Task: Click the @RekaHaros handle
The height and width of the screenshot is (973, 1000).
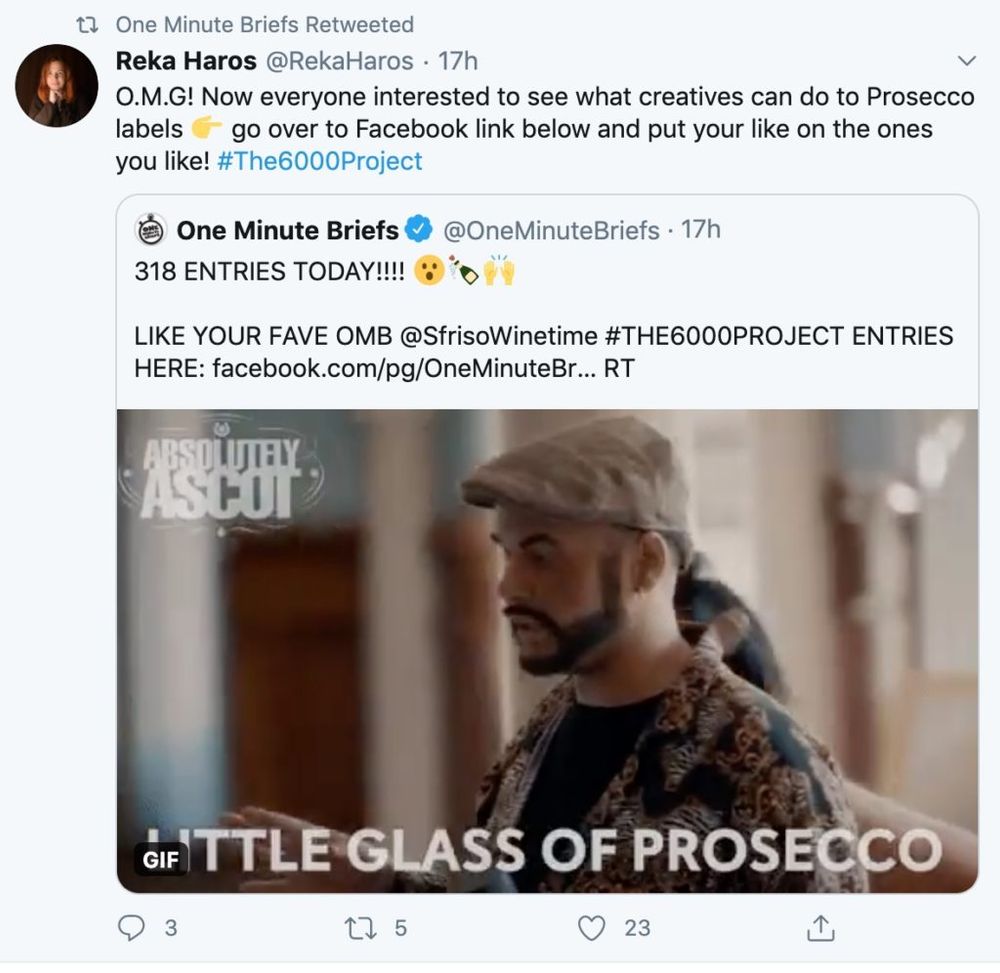Action: (x=338, y=61)
